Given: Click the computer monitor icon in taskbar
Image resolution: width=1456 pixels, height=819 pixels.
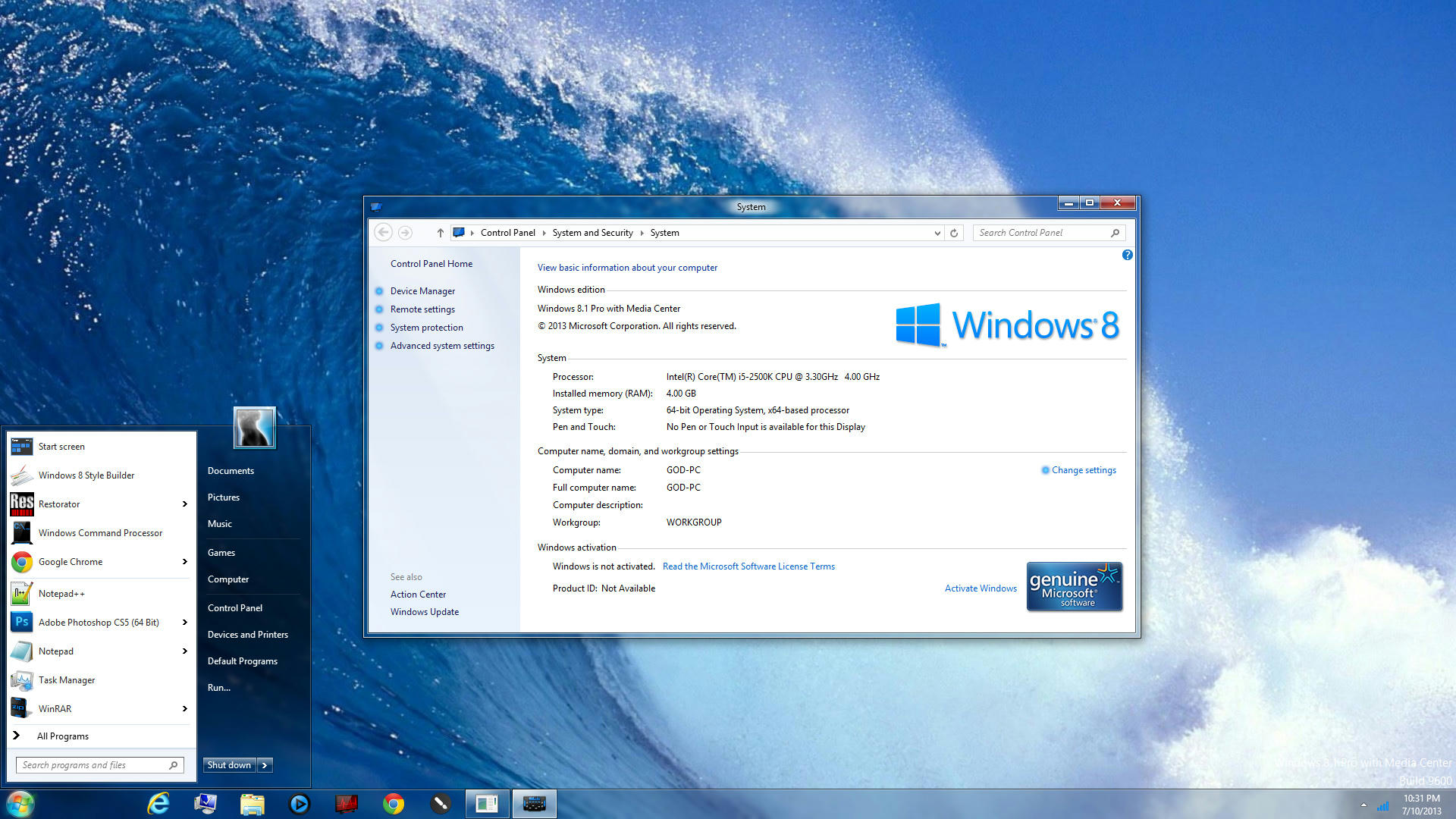Looking at the screenshot, I should click(205, 804).
